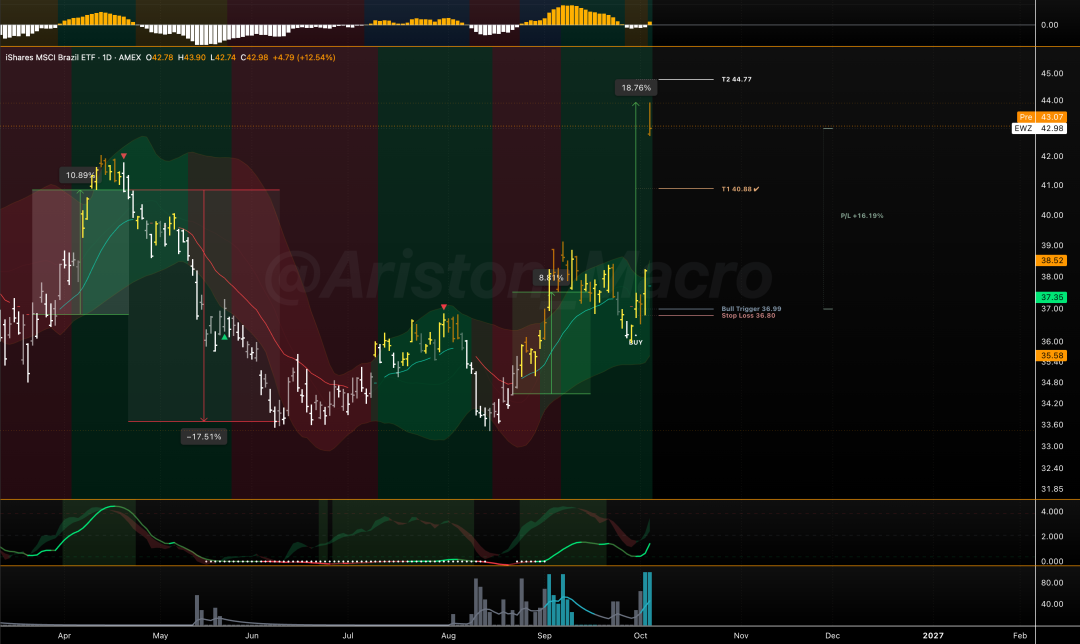1080x644 pixels.
Task: Click the orange 38.52 price axis tag
Action: click(1052, 260)
